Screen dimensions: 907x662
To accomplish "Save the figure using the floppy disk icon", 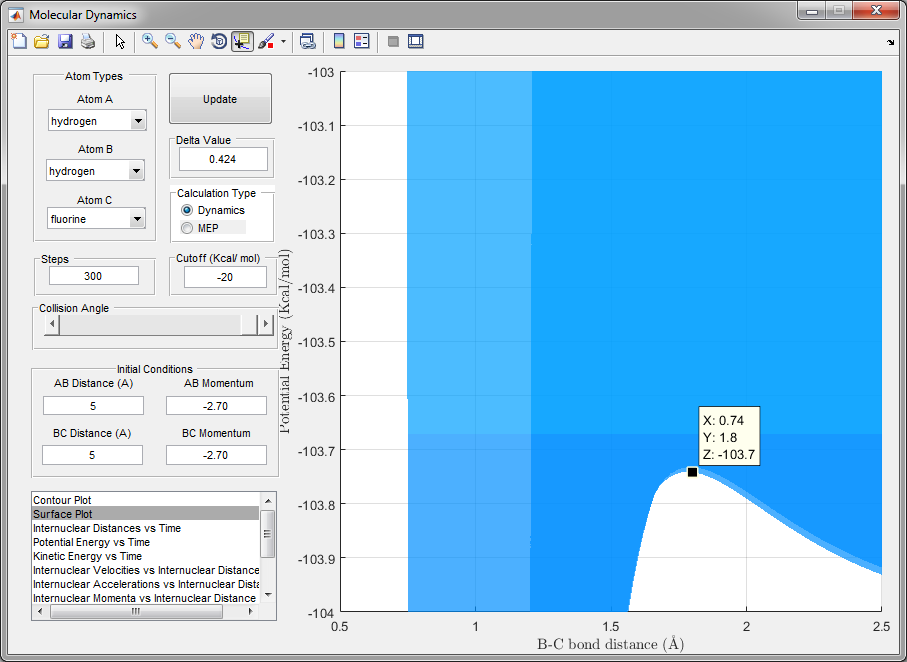I will [65, 41].
